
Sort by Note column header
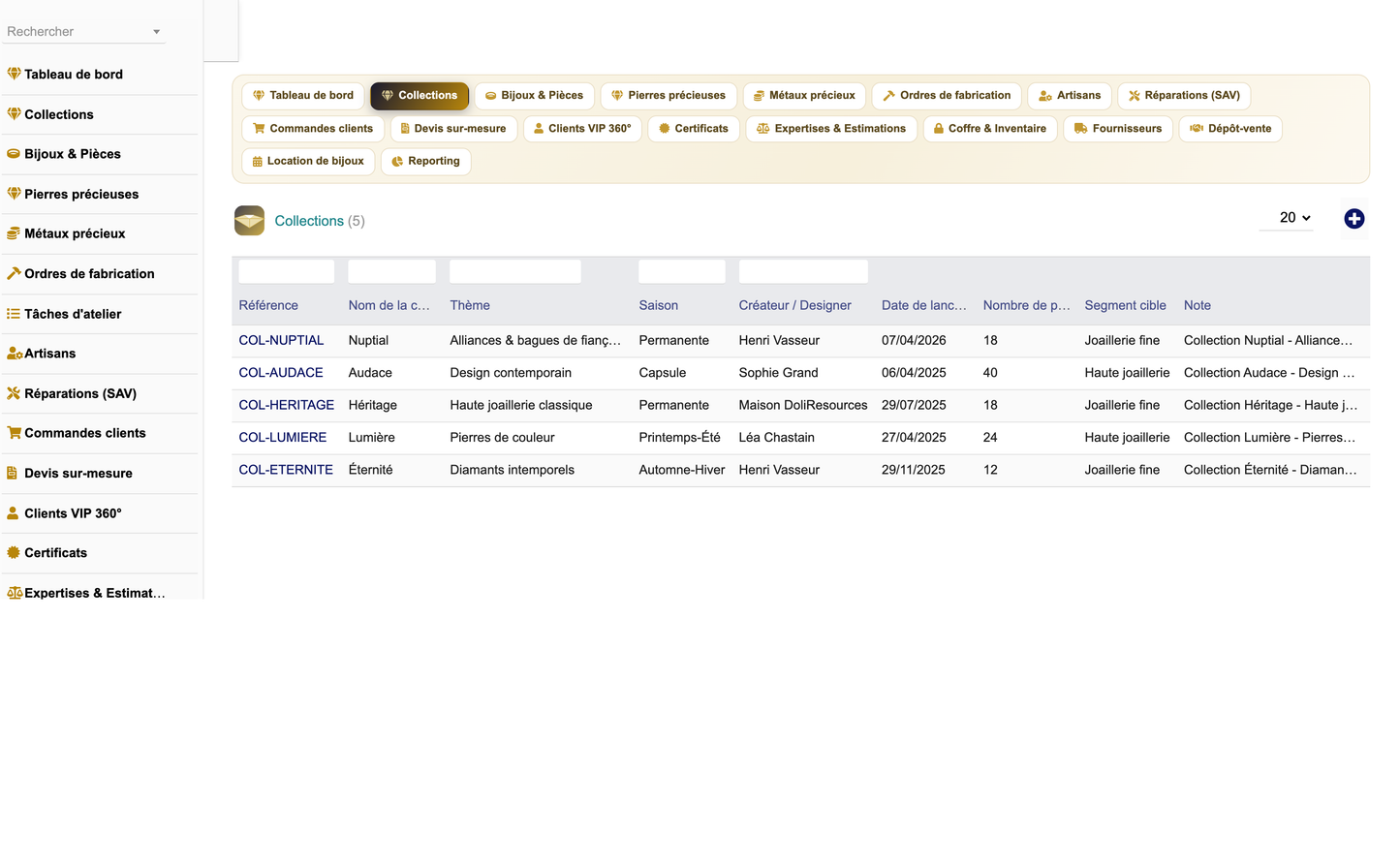1197,306
